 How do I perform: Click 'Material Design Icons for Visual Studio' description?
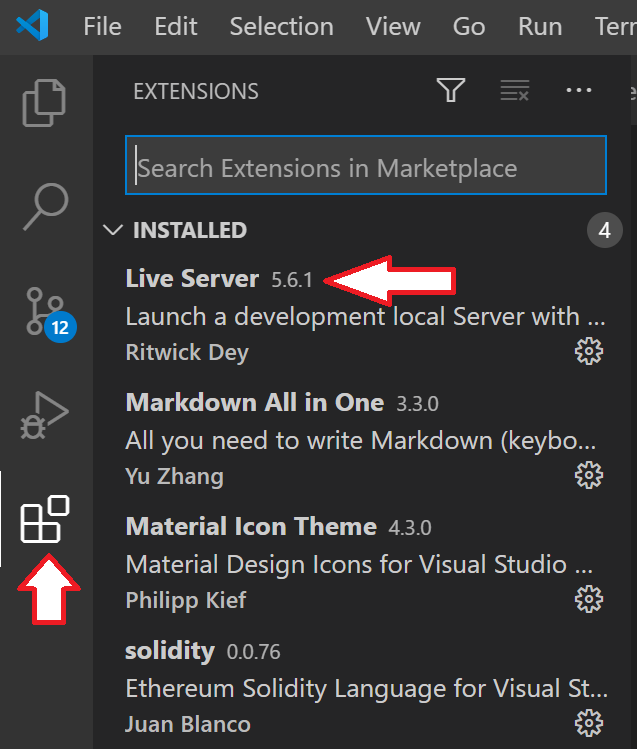click(359, 565)
